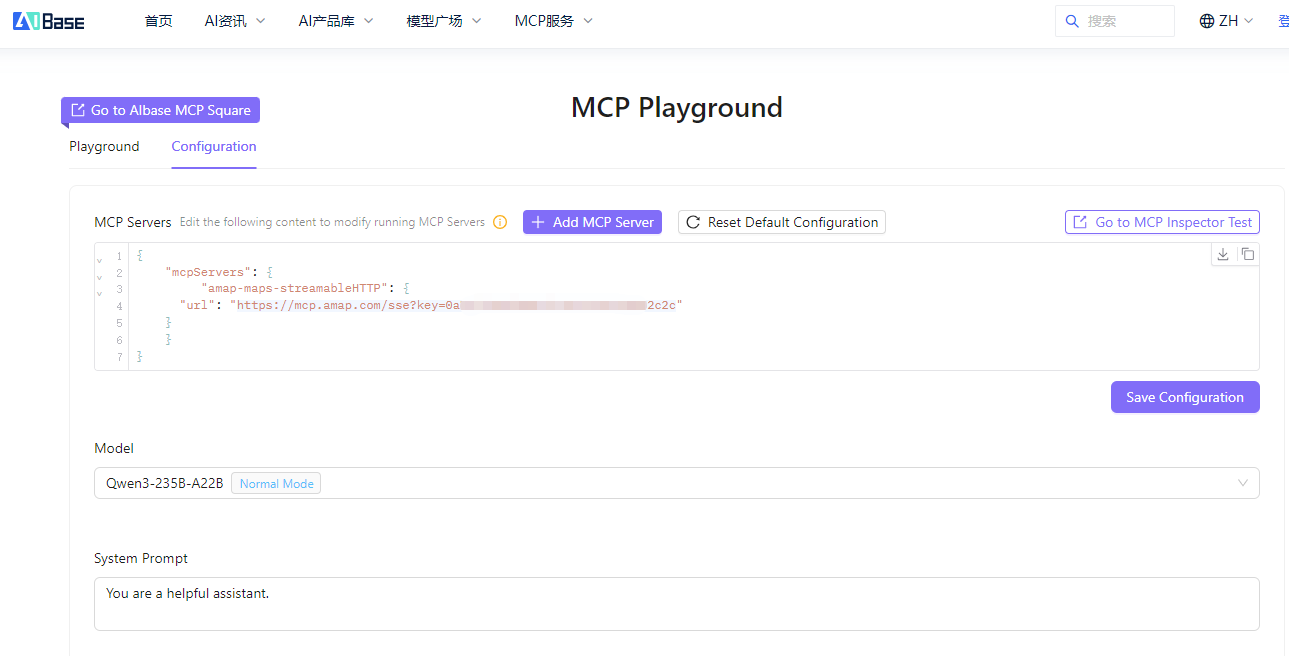Collapse code fold arrow at line 1
The width and height of the screenshot is (1289, 656).
99,259
